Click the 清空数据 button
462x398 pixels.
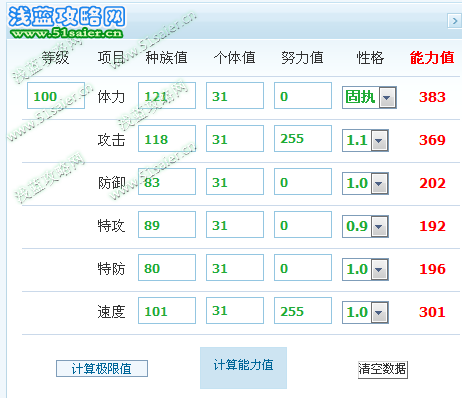[x=383, y=369]
